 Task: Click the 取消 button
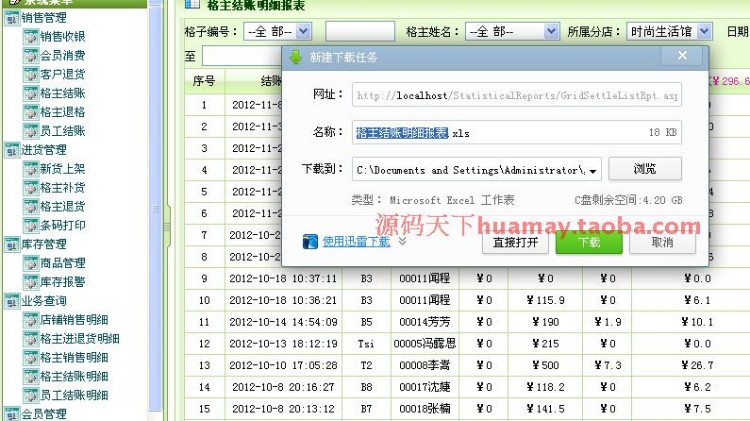coord(662,243)
